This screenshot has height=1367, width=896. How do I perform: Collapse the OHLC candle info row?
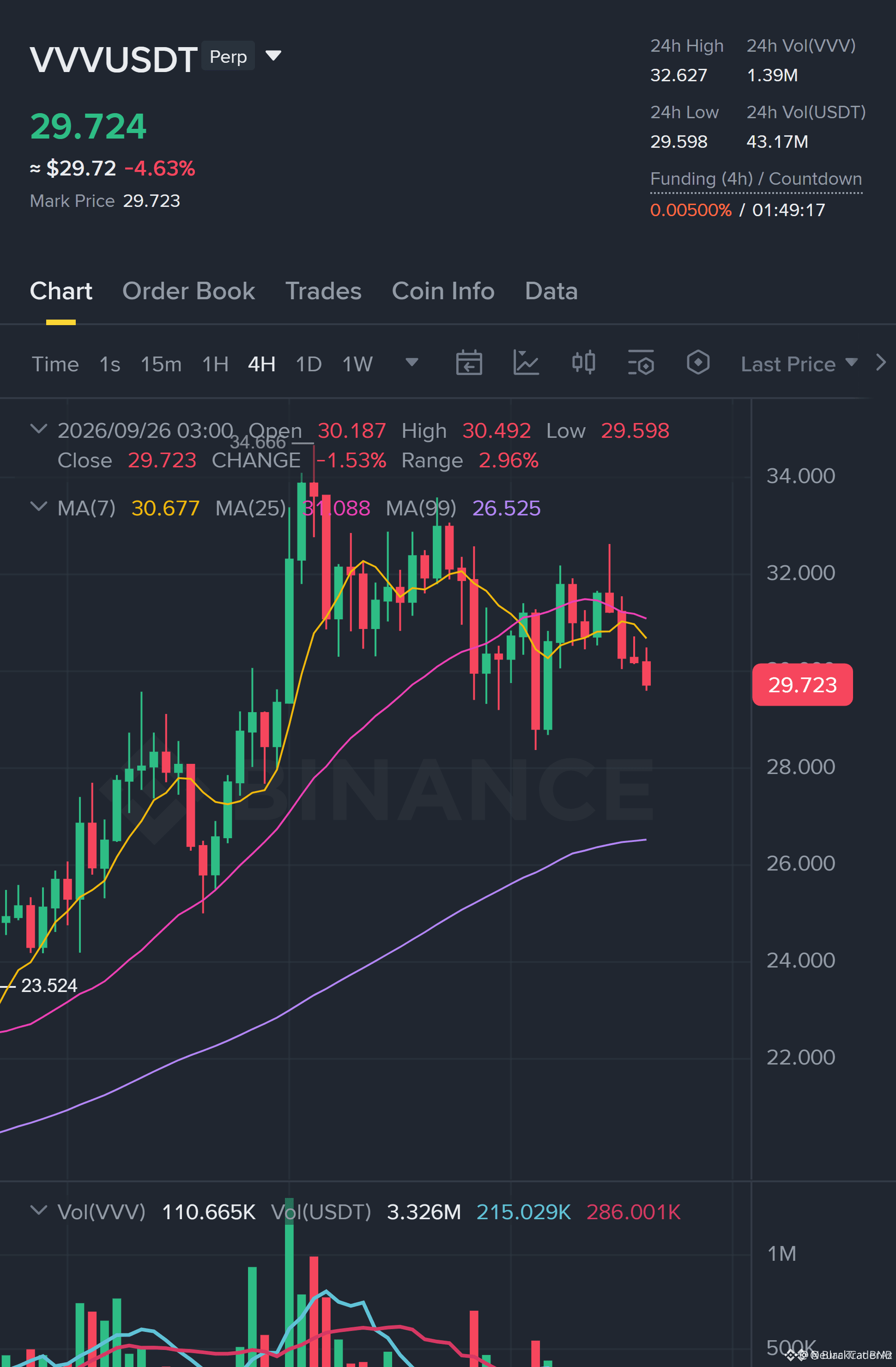[38, 429]
